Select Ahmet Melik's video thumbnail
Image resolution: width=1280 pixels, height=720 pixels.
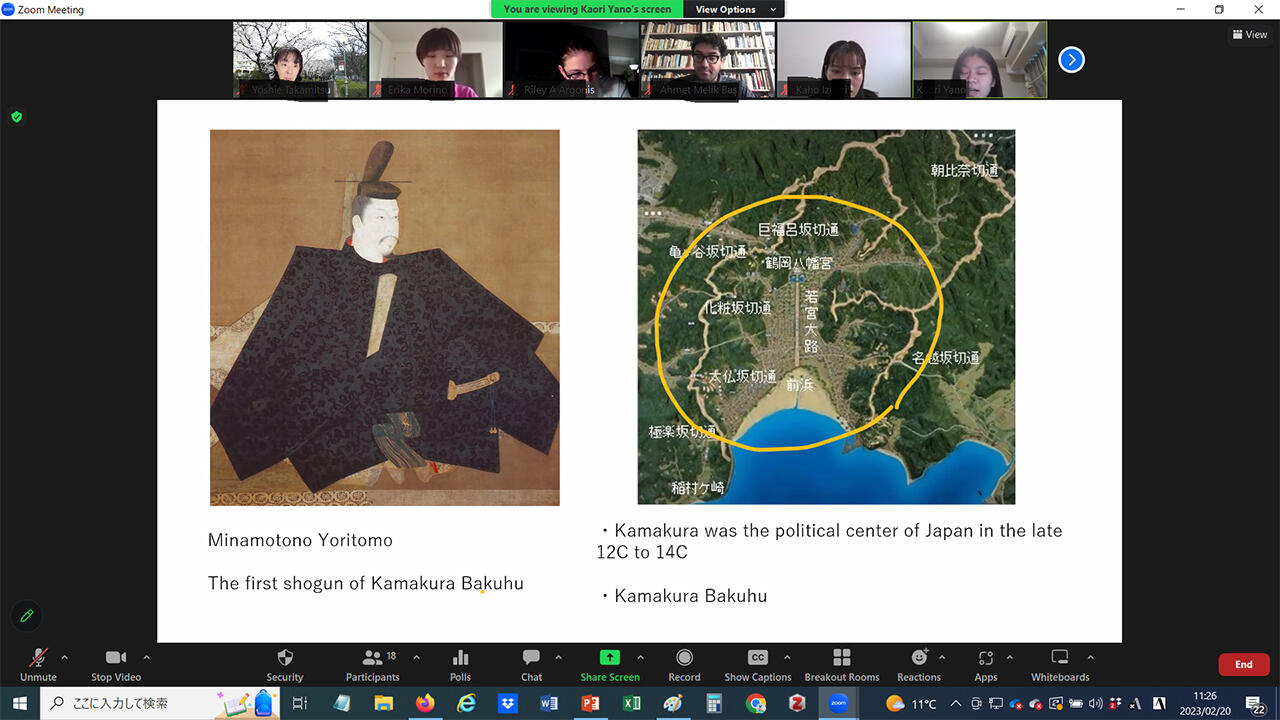pyautogui.click(x=708, y=59)
